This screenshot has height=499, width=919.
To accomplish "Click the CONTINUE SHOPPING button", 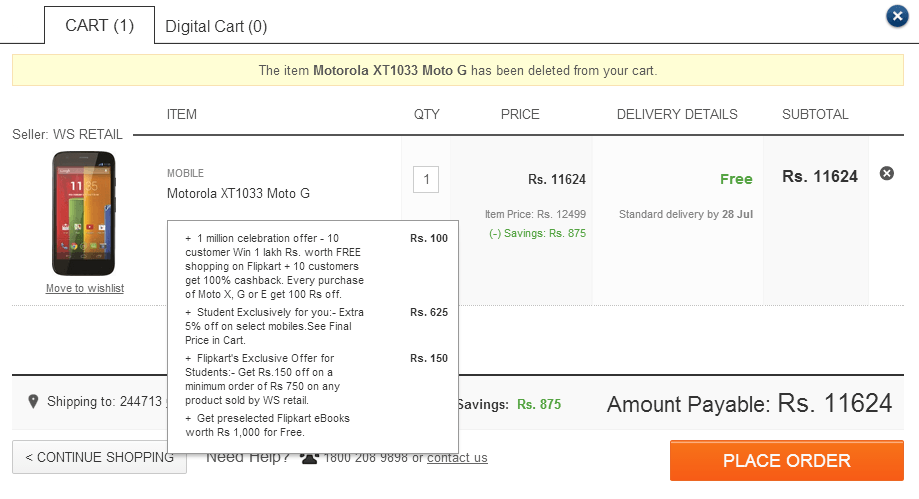I will pos(100,457).
